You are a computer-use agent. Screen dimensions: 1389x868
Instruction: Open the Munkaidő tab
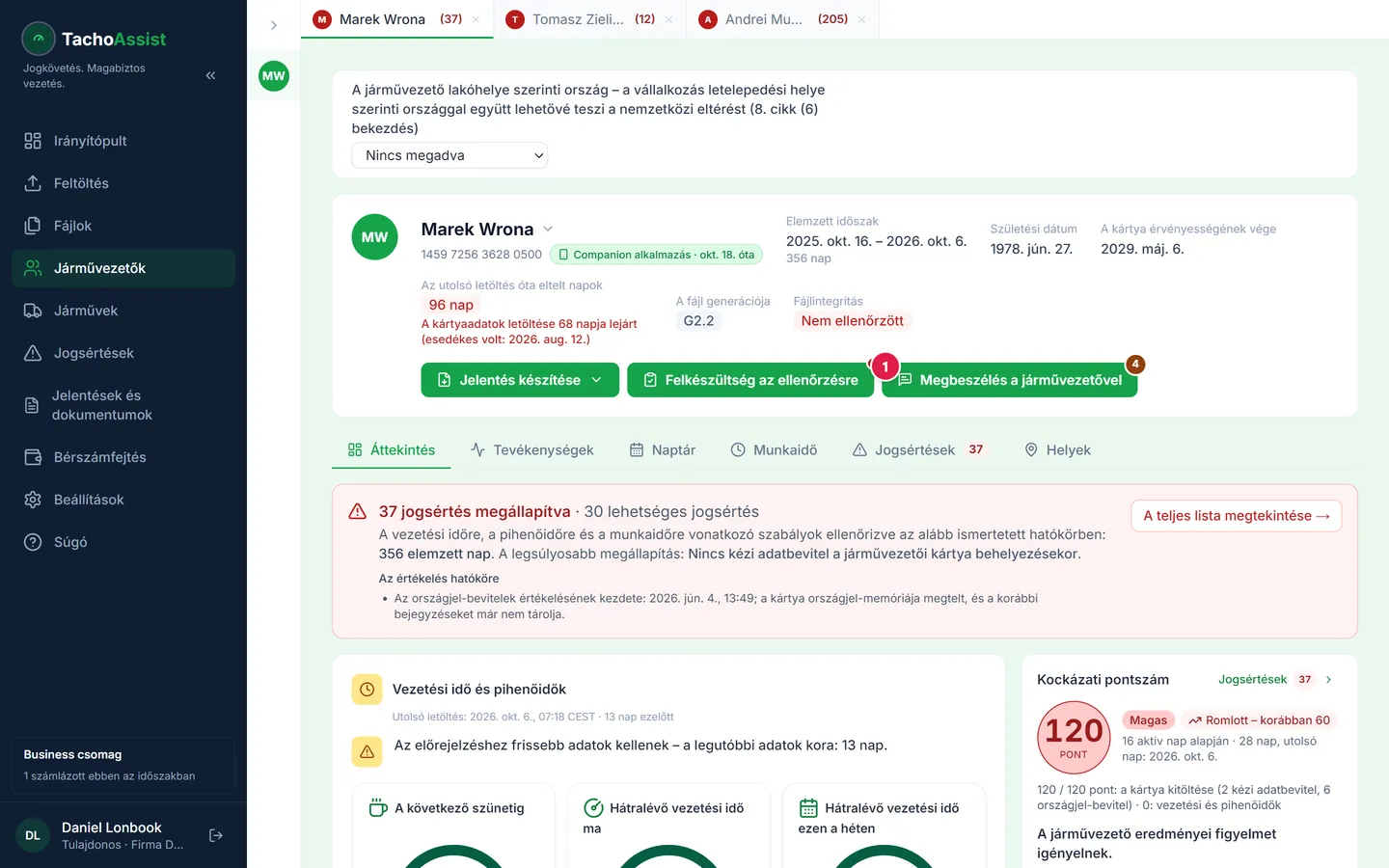[x=774, y=450]
